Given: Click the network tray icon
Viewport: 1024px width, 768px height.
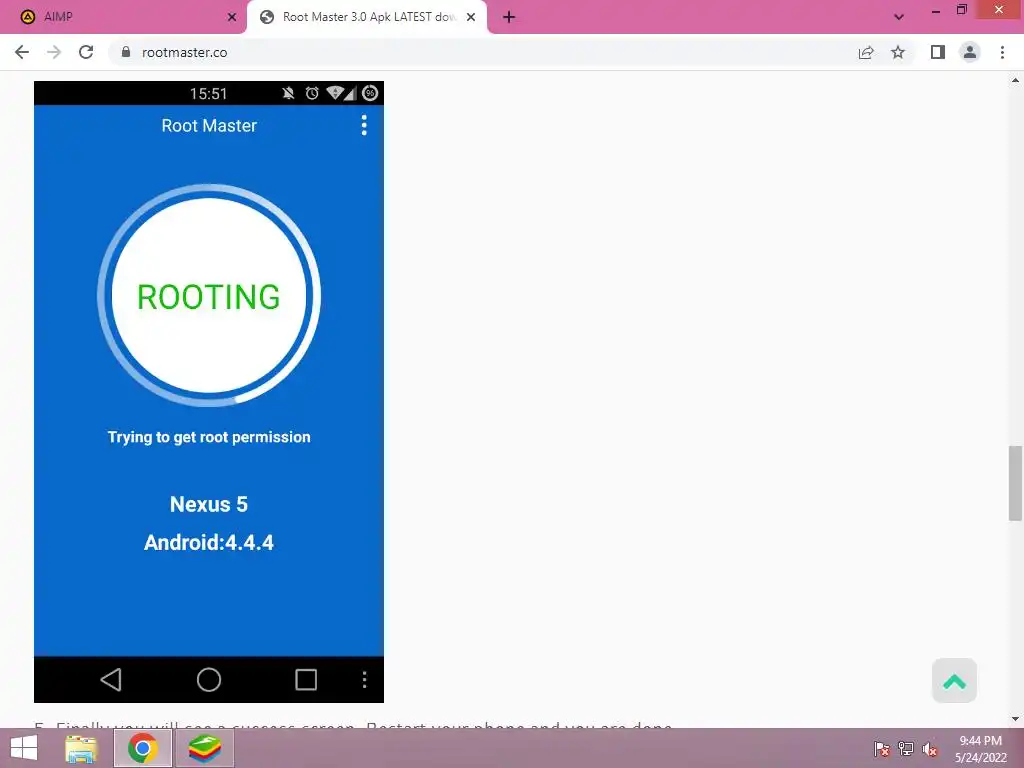Looking at the screenshot, I should coord(906,749).
